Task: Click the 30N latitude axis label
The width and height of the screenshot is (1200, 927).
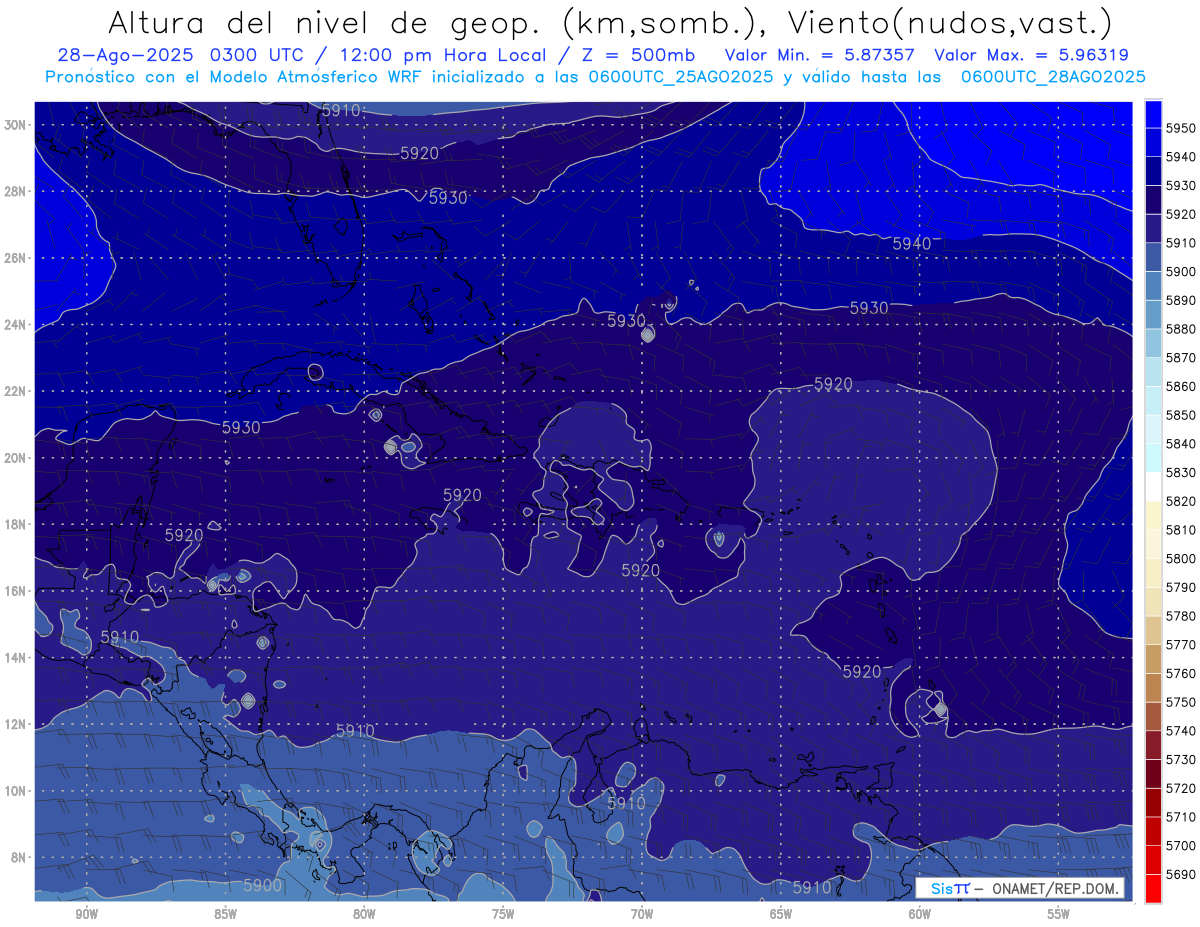Action: [x=15, y=125]
